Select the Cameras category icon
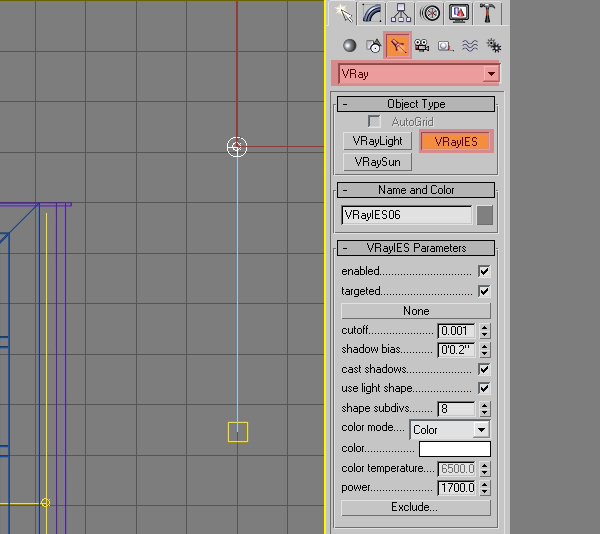The width and height of the screenshot is (600, 534). [x=422, y=46]
